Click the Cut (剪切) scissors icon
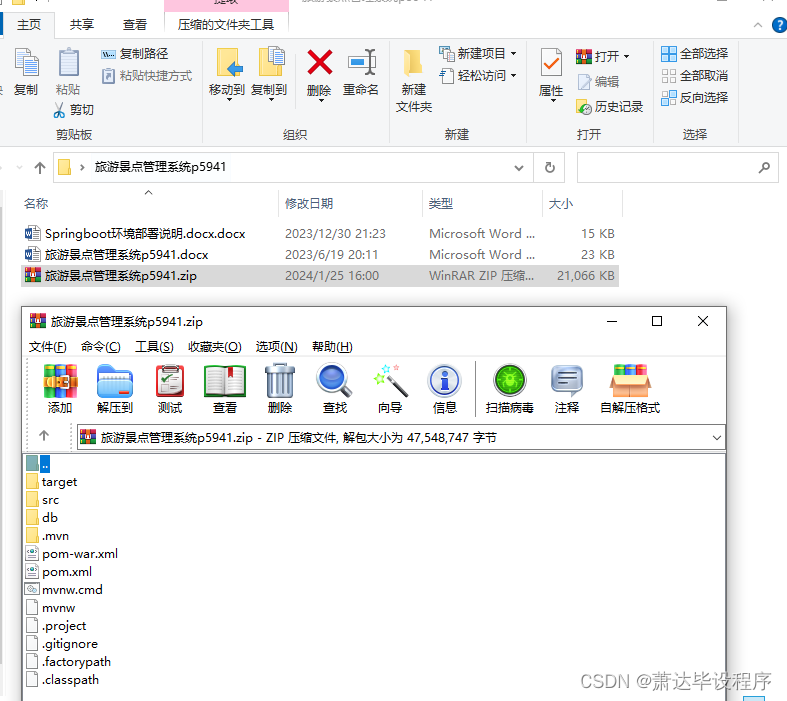Screen dimensions: 787x701 coord(59,110)
